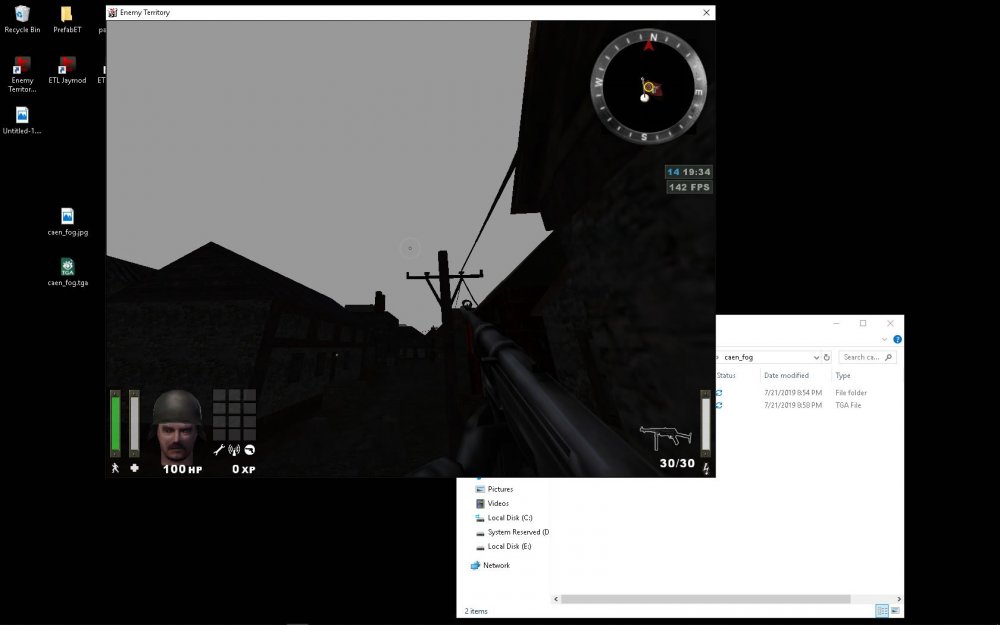Click the helmet skill icon beside 0 XP
Viewport: 1000px width, 625px height.
(249, 450)
